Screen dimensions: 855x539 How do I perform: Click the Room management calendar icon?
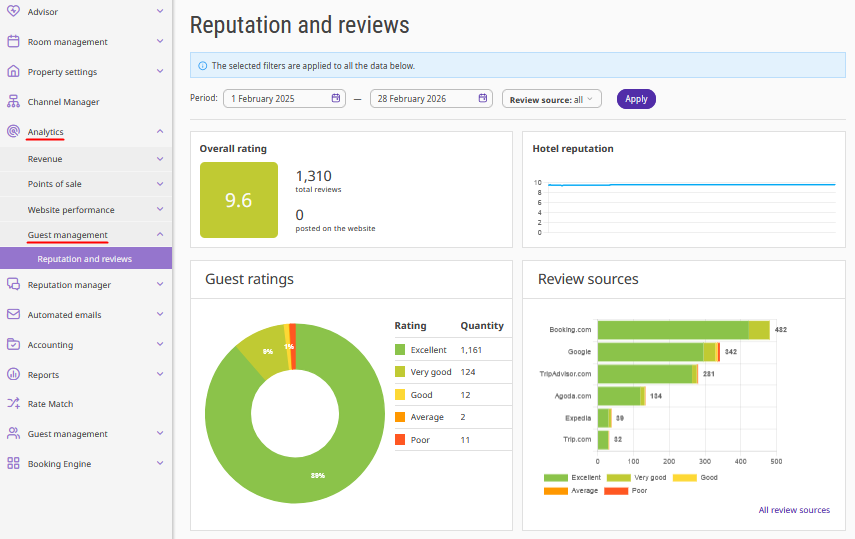pyautogui.click(x=13, y=42)
